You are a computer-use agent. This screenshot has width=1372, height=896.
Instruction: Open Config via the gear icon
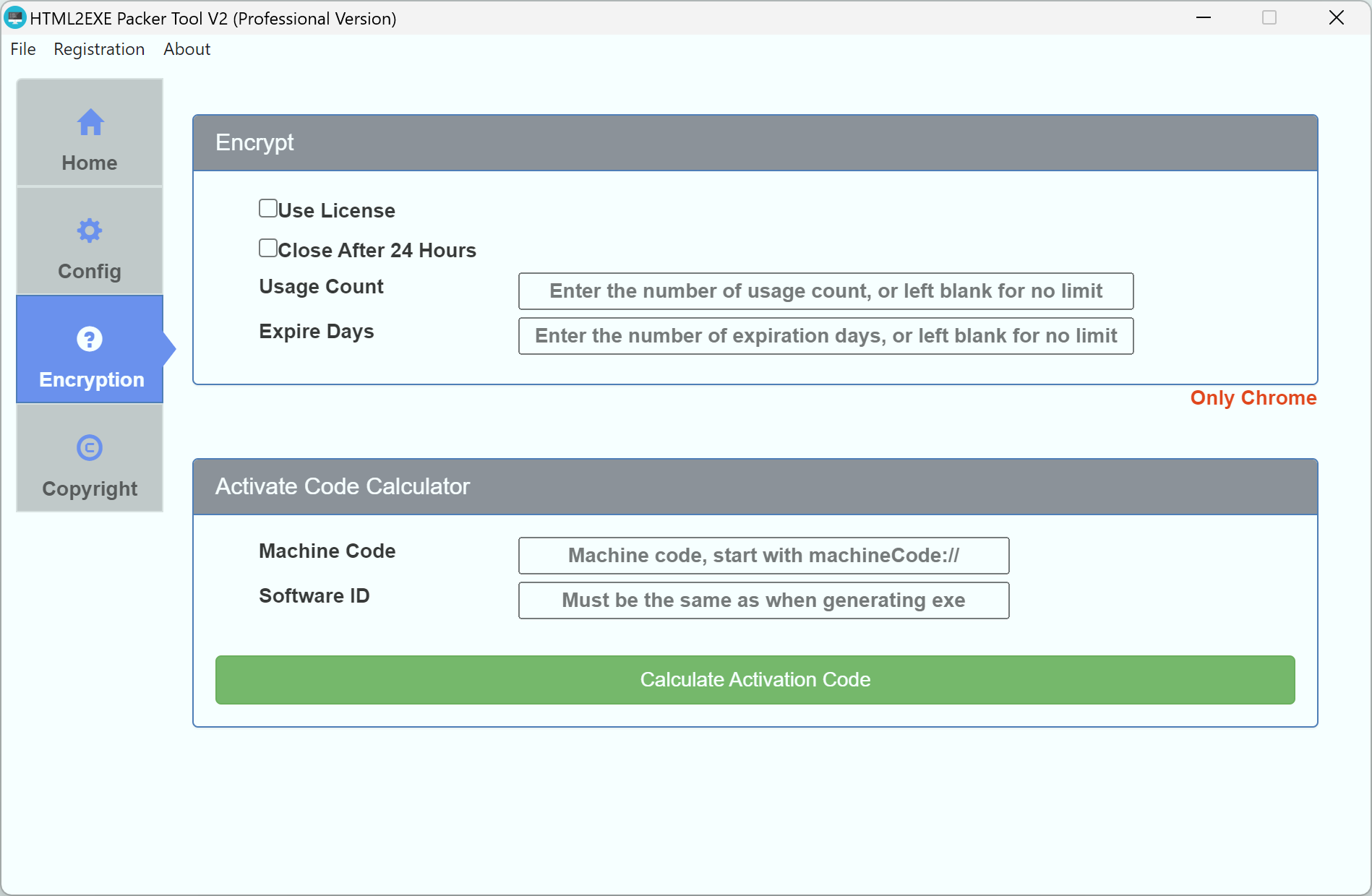pyautogui.click(x=89, y=231)
